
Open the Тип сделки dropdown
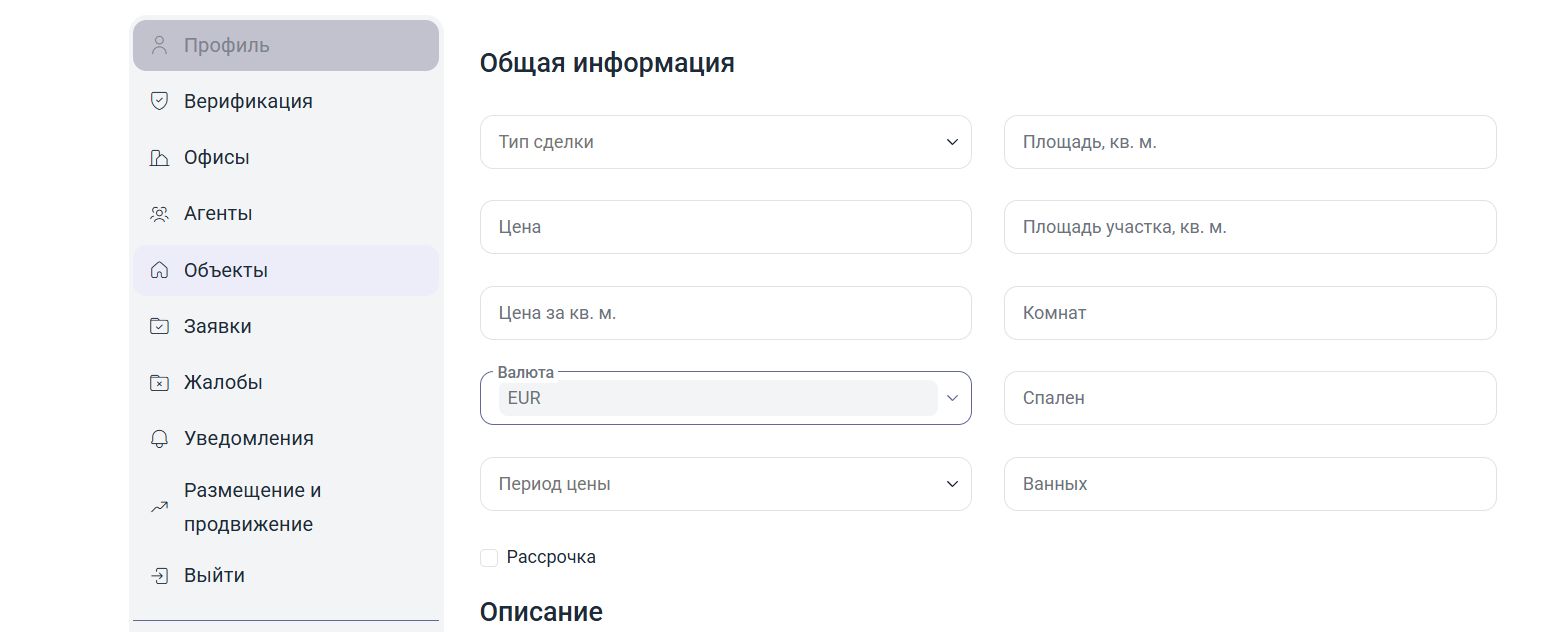(726, 142)
